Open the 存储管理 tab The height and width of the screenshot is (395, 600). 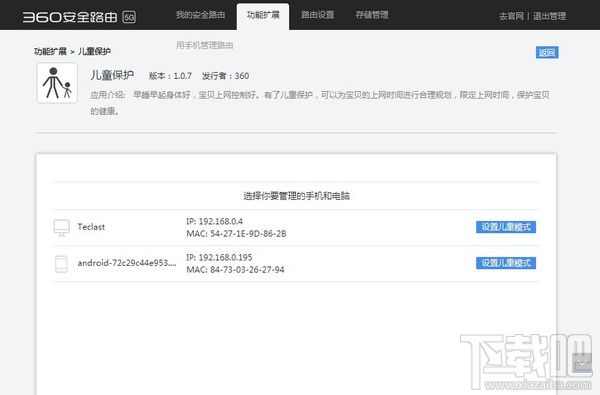click(x=372, y=15)
